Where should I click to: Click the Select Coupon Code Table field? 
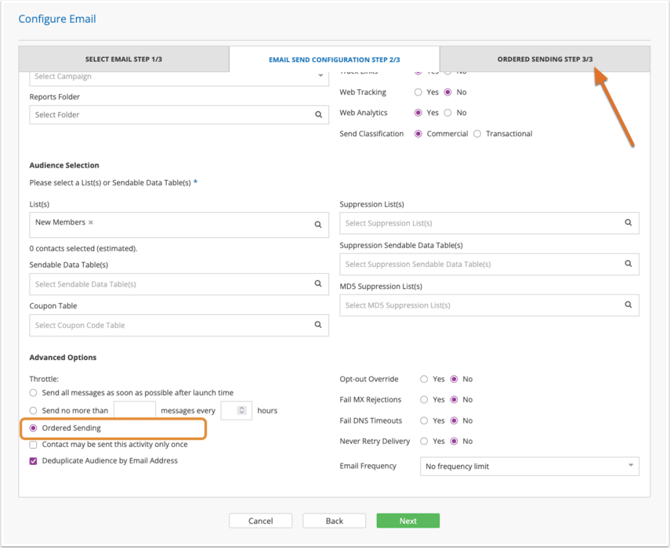coord(179,325)
